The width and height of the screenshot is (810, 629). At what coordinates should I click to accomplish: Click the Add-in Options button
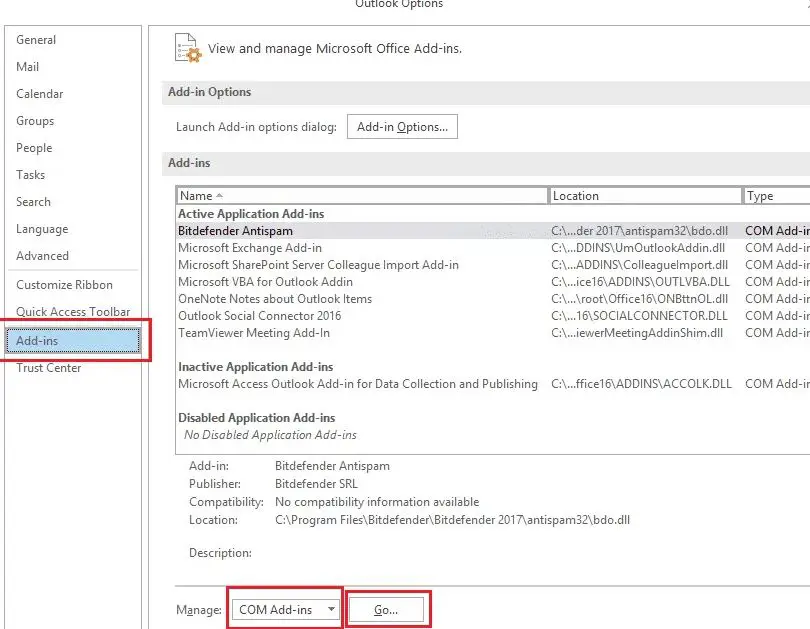(402, 127)
